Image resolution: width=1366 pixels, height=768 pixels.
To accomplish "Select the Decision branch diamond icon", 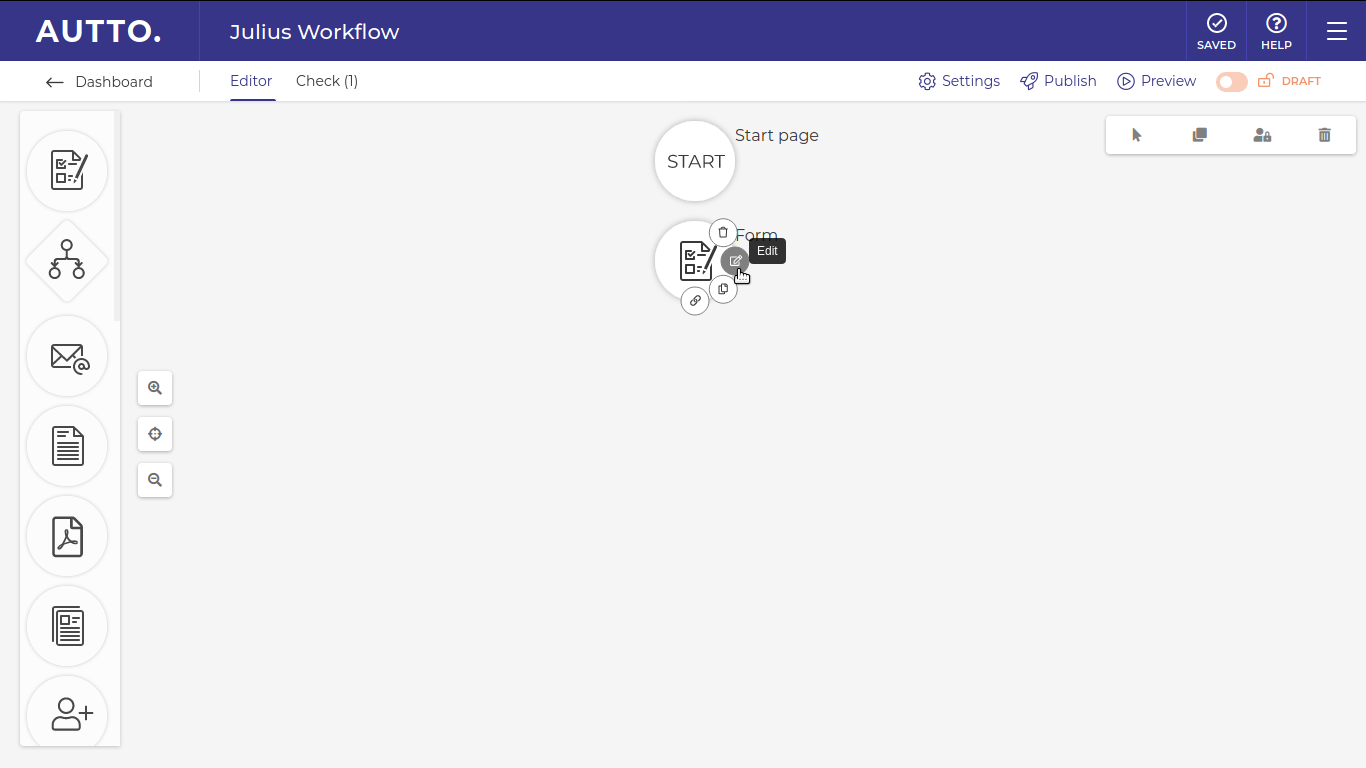I will click(x=67, y=261).
